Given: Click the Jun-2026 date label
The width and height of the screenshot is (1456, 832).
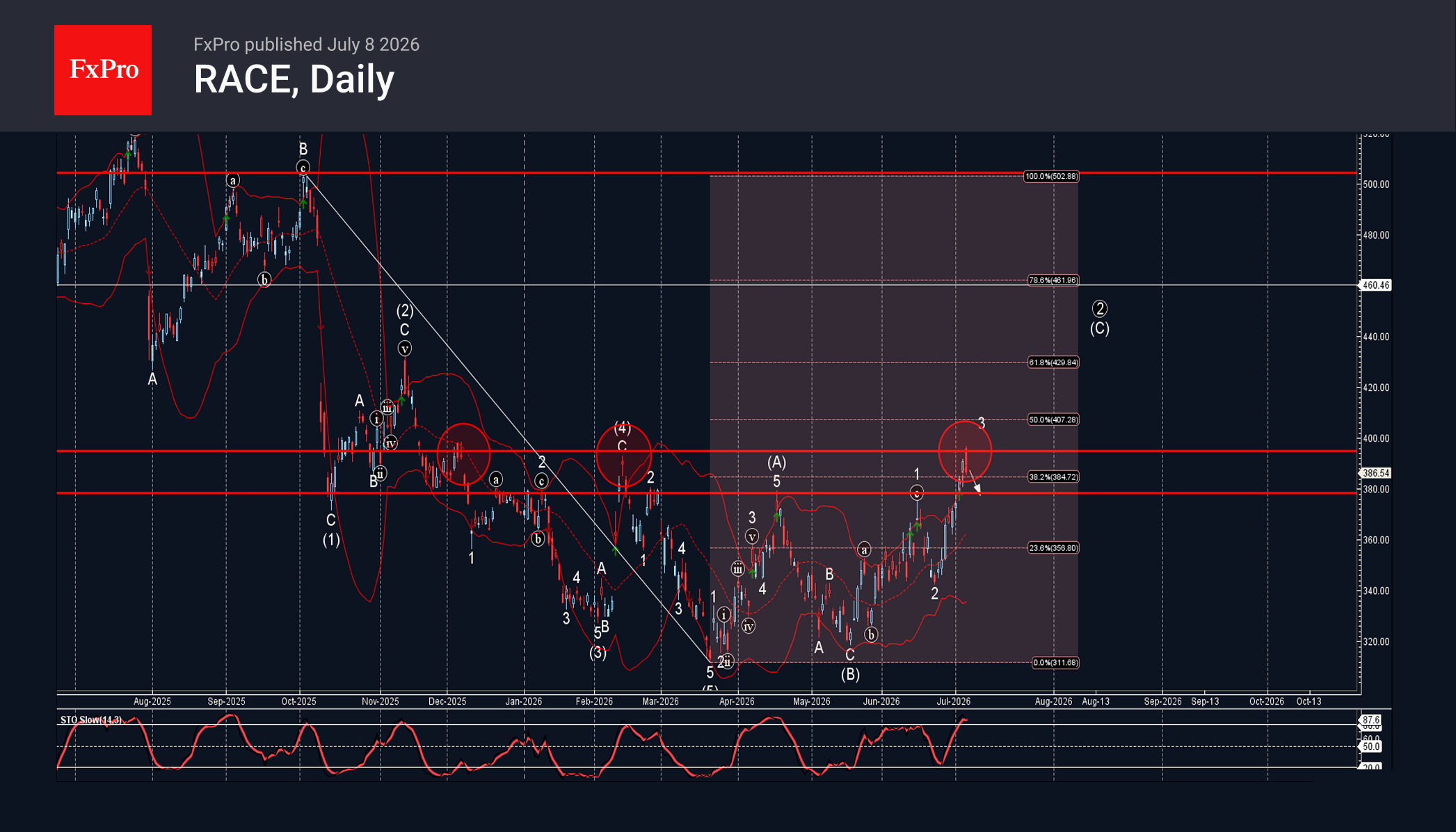Looking at the screenshot, I should (x=881, y=701).
